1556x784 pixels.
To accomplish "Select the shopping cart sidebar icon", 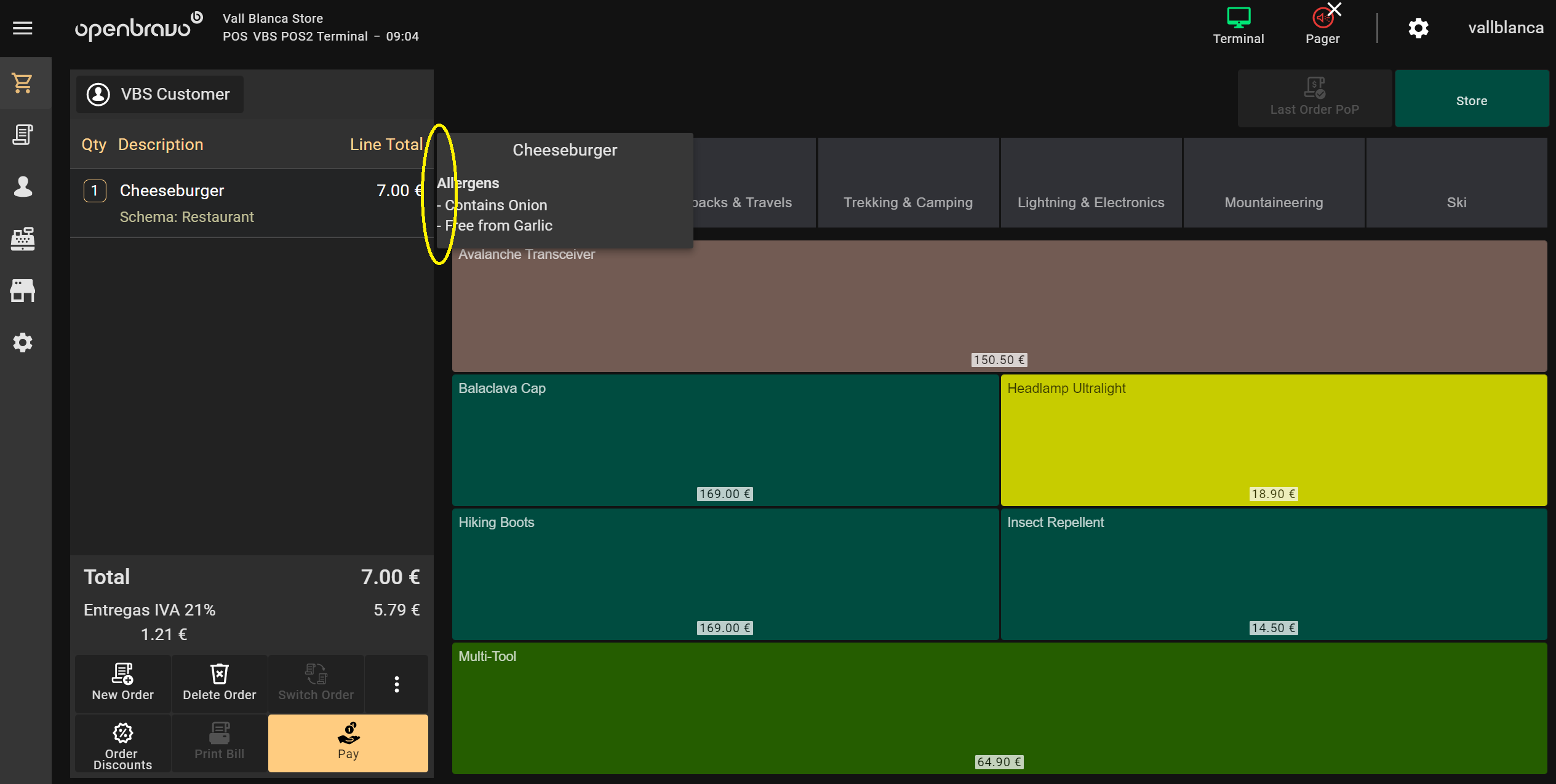I will 23,83.
